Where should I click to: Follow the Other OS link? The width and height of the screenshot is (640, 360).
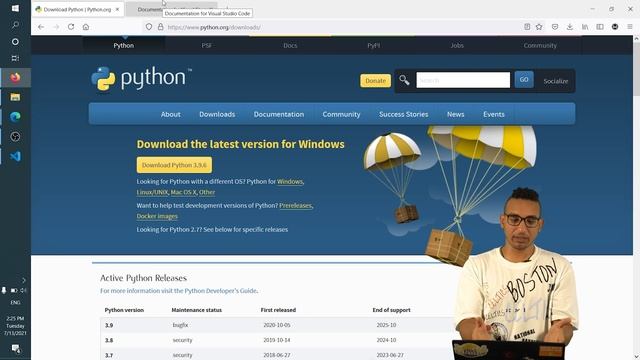click(207, 192)
